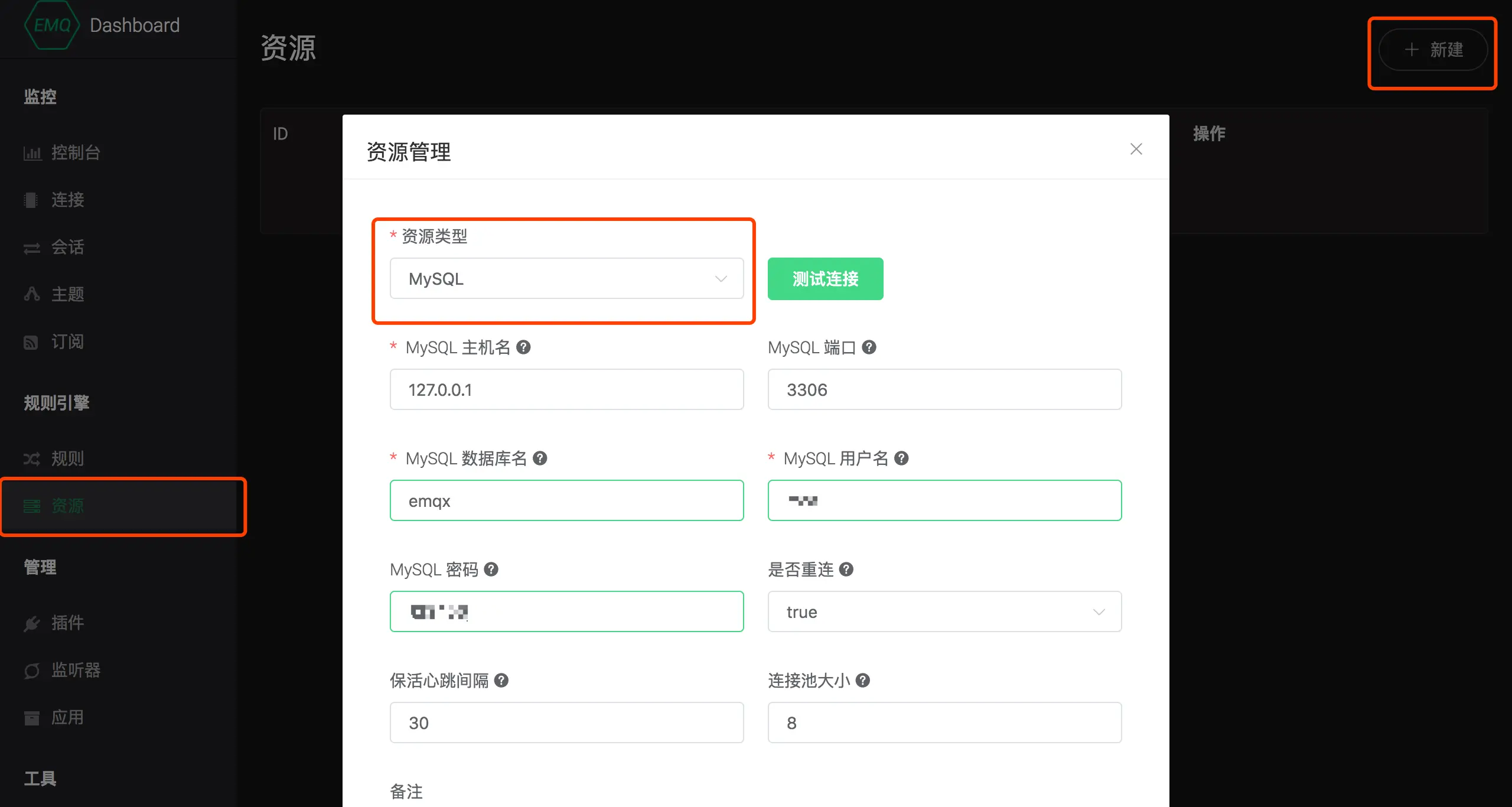Click the 新建 button at top right
Screen dimensions: 1512x807
pos(1433,50)
